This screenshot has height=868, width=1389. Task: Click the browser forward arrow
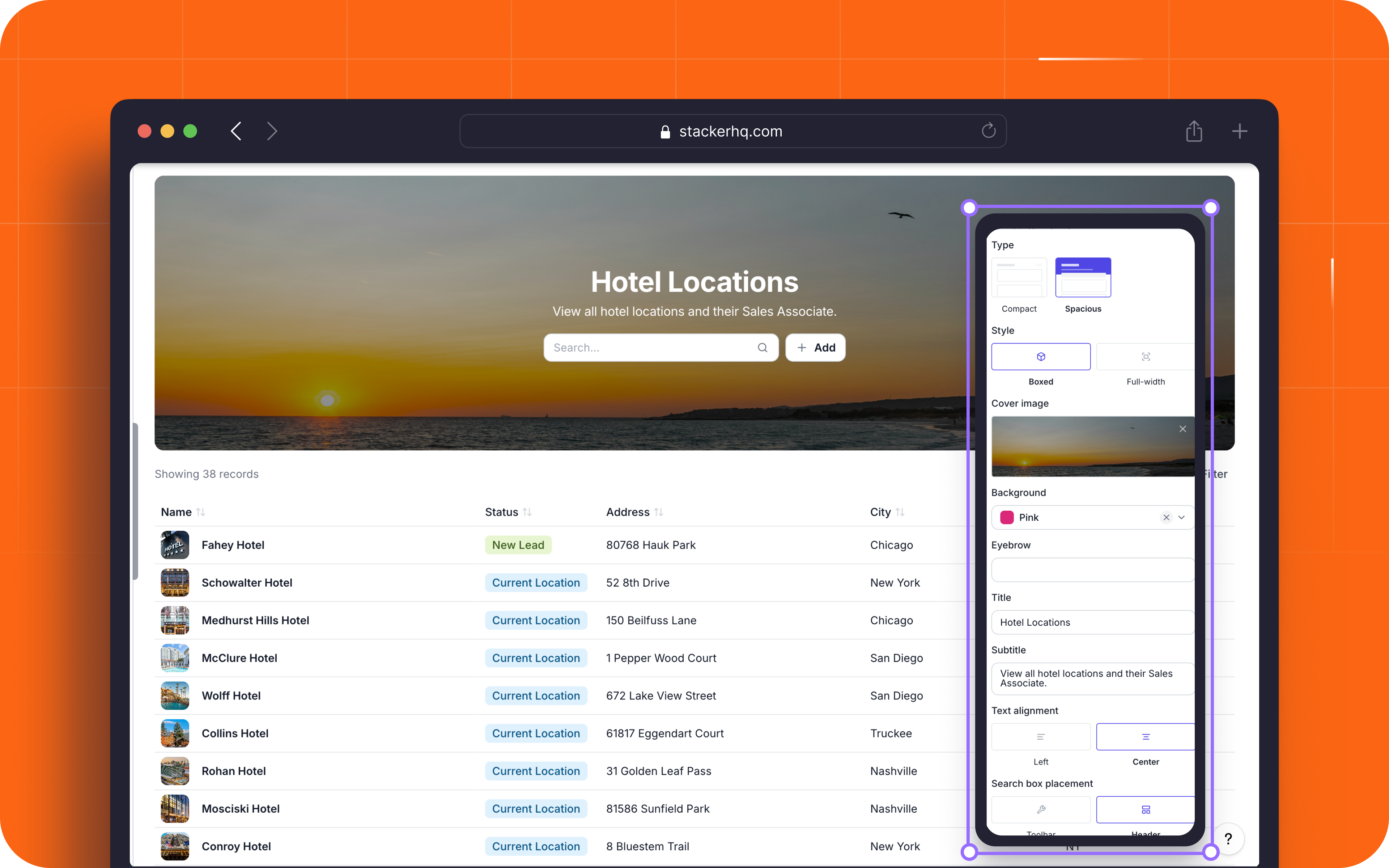pyautogui.click(x=272, y=131)
